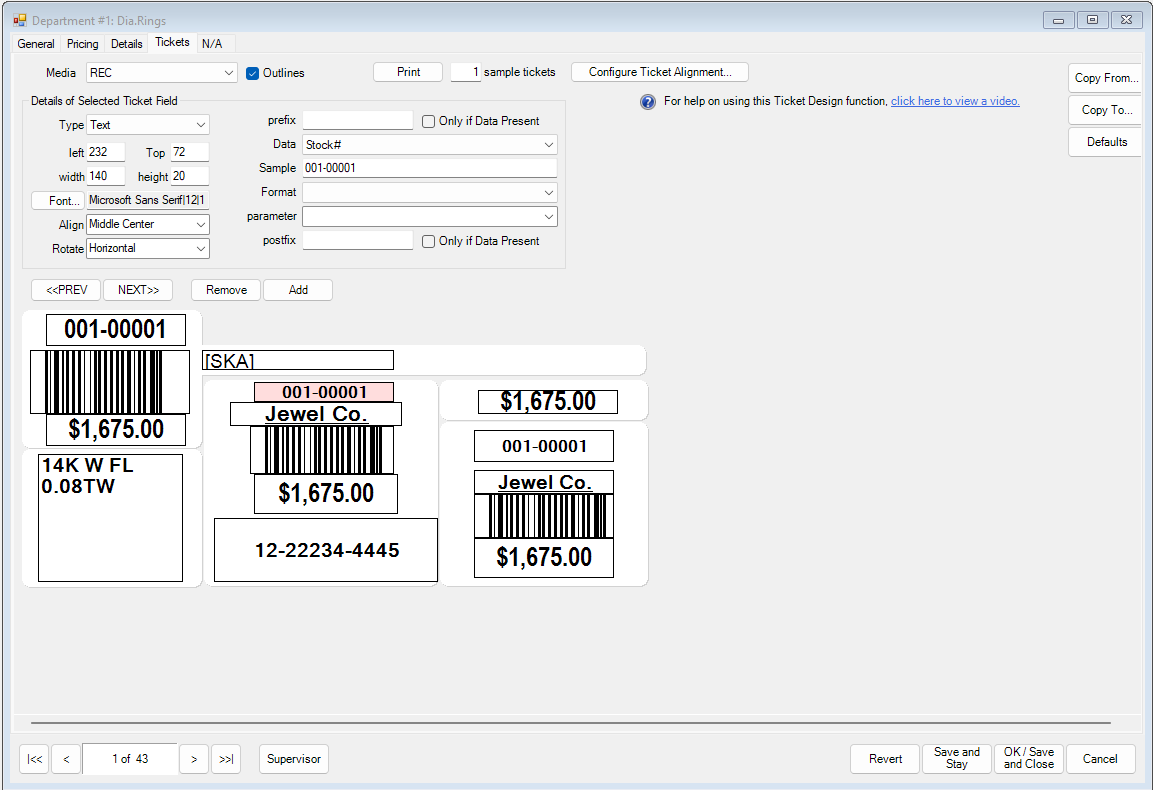Expand the Format dropdown
Viewport: 1153px width, 790px height.
coord(429,191)
